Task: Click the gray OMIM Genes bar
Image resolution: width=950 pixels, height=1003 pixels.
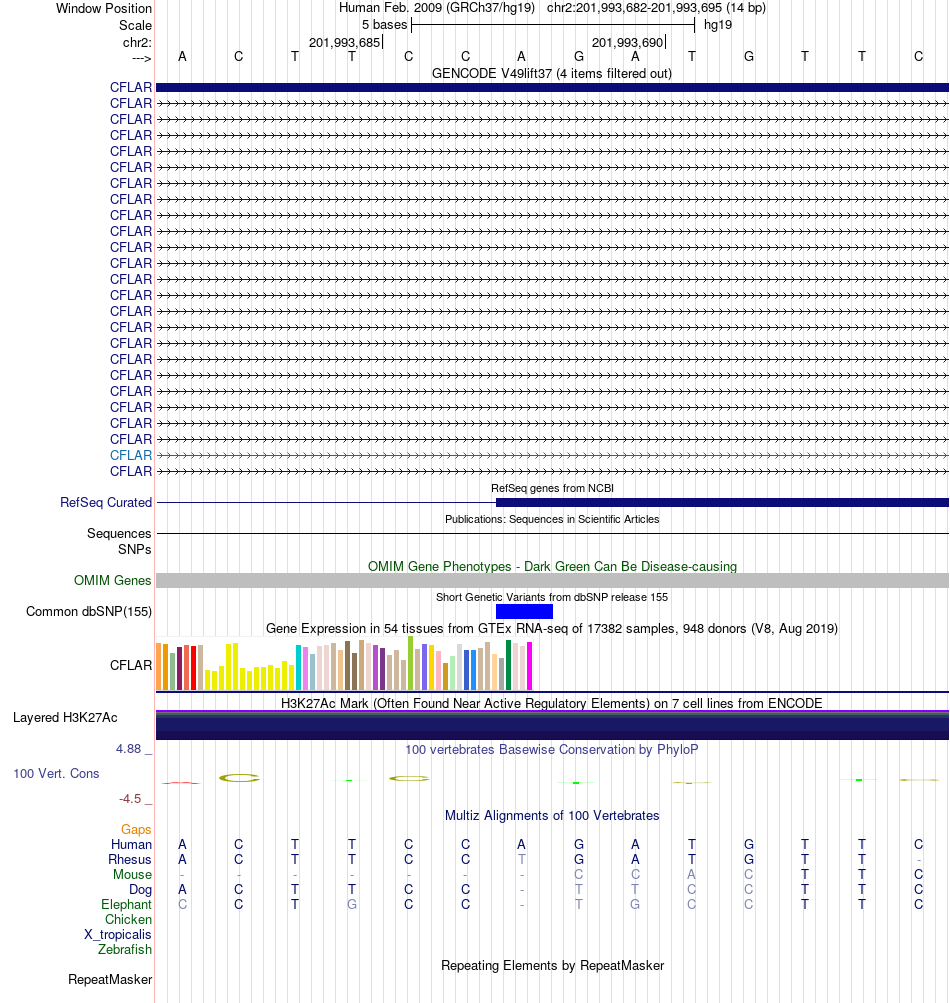Action: (552, 581)
